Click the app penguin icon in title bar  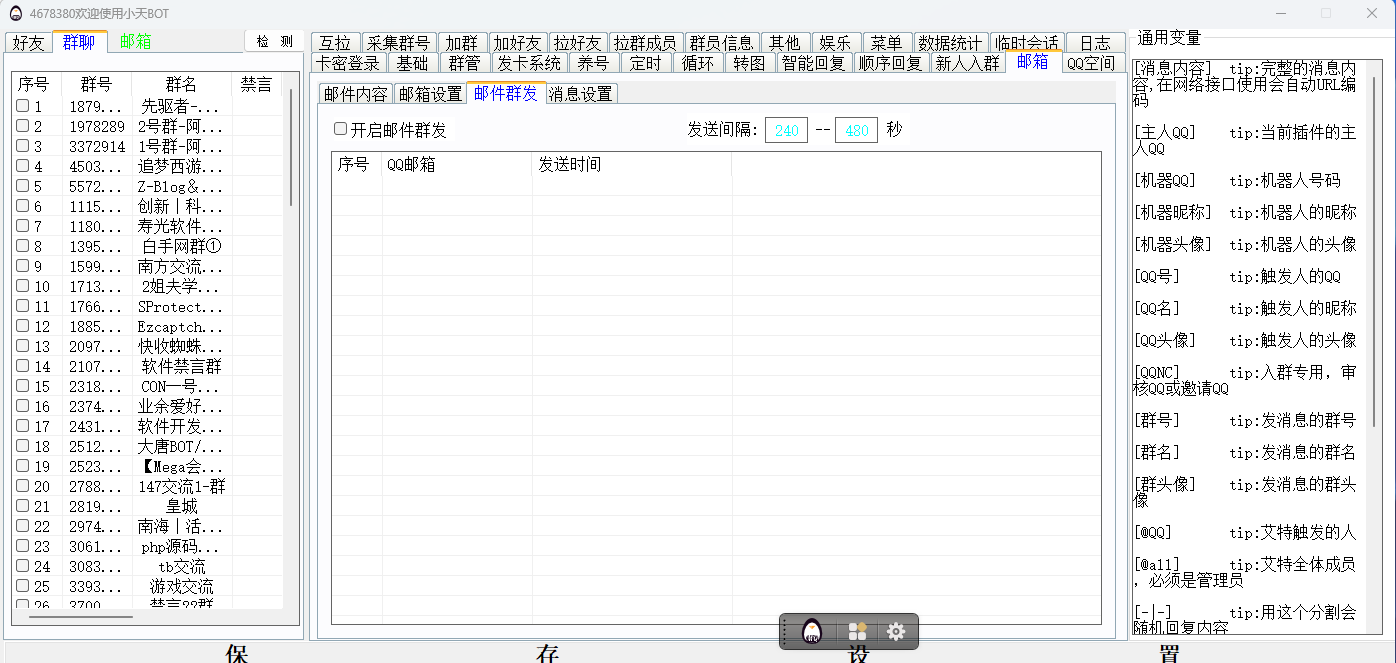(15, 13)
